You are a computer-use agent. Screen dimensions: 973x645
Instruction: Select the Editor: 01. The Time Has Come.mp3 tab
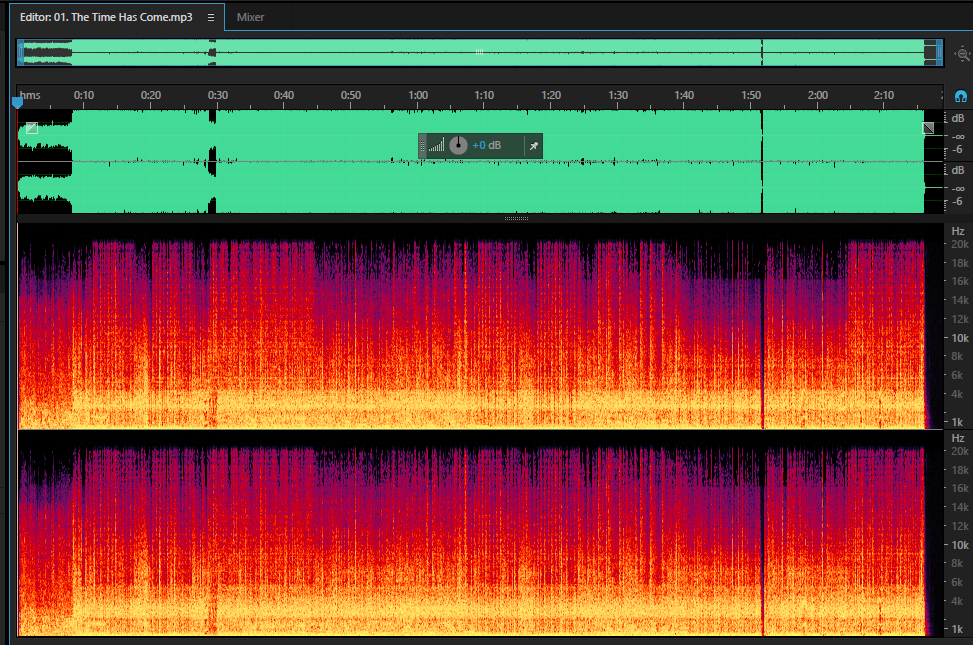(106, 17)
